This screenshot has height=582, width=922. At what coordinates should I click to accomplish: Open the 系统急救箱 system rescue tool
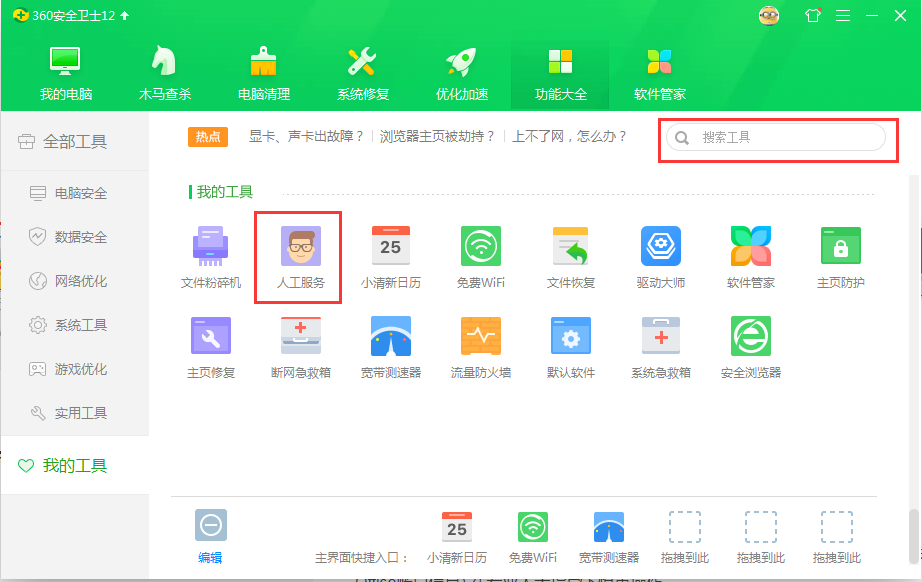pyautogui.click(x=660, y=347)
